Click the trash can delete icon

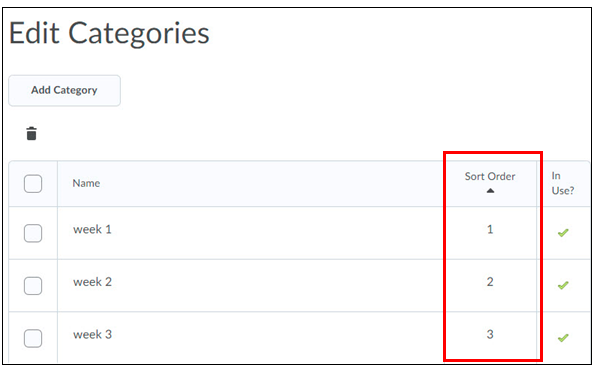[32, 134]
